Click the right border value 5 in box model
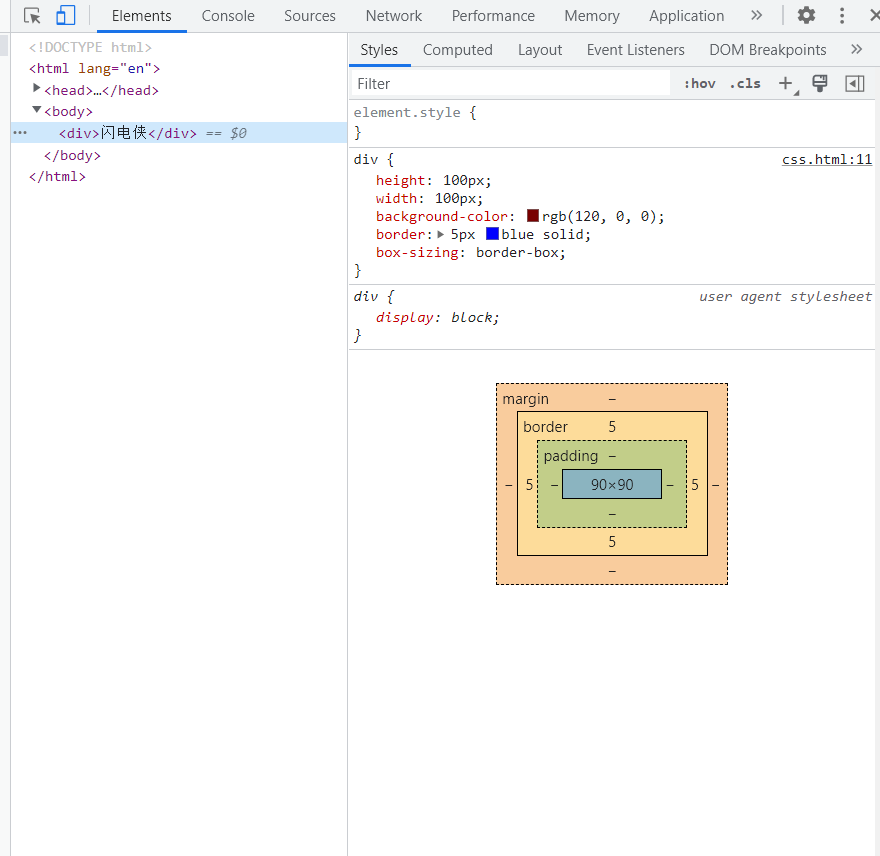Screen dimensions: 880x856 coord(695,484)
